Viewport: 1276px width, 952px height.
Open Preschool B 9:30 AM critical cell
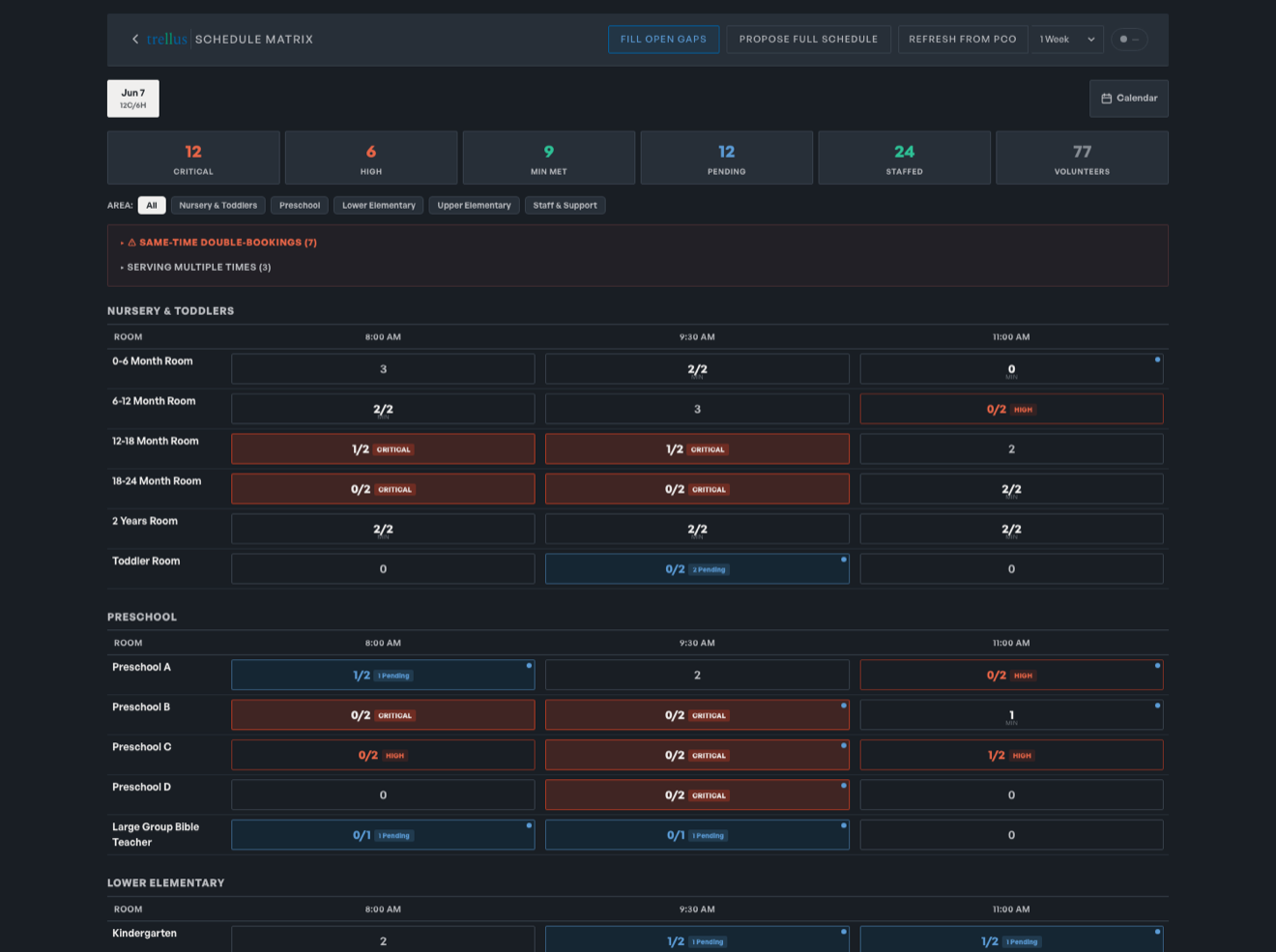[697, 715]
